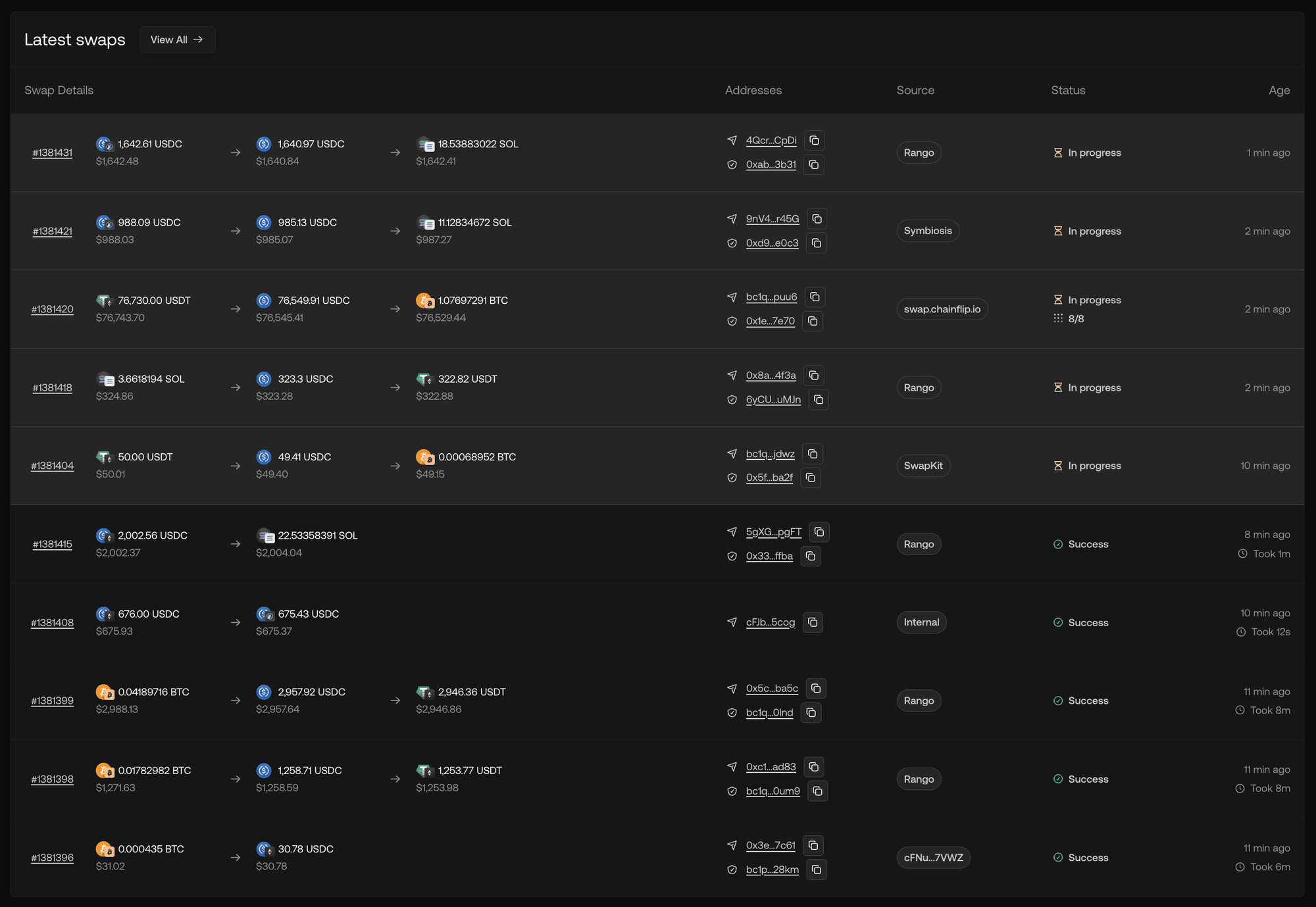This screenshot has width=1316, height=907.
Task: Copy address bc1q...puu6
Action: click(x=815, y=297)
